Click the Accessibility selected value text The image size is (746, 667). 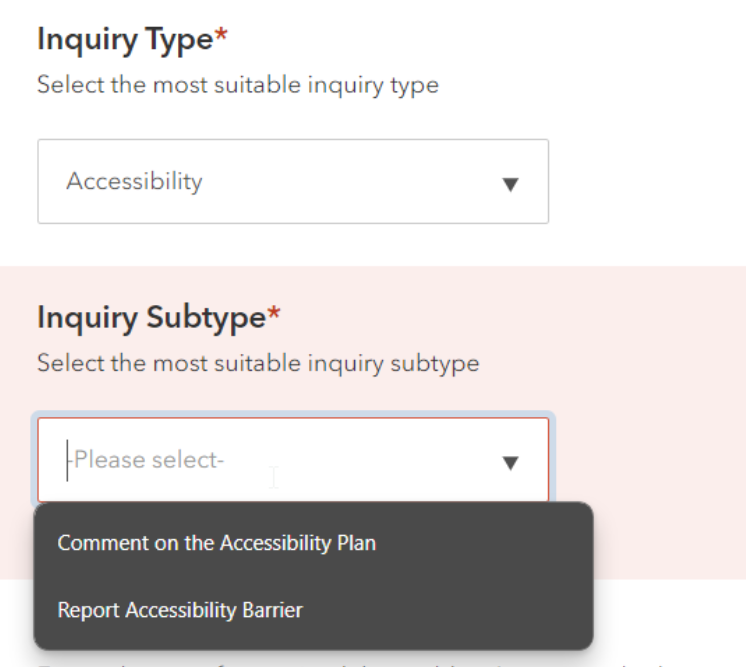(x=135, y=181)
